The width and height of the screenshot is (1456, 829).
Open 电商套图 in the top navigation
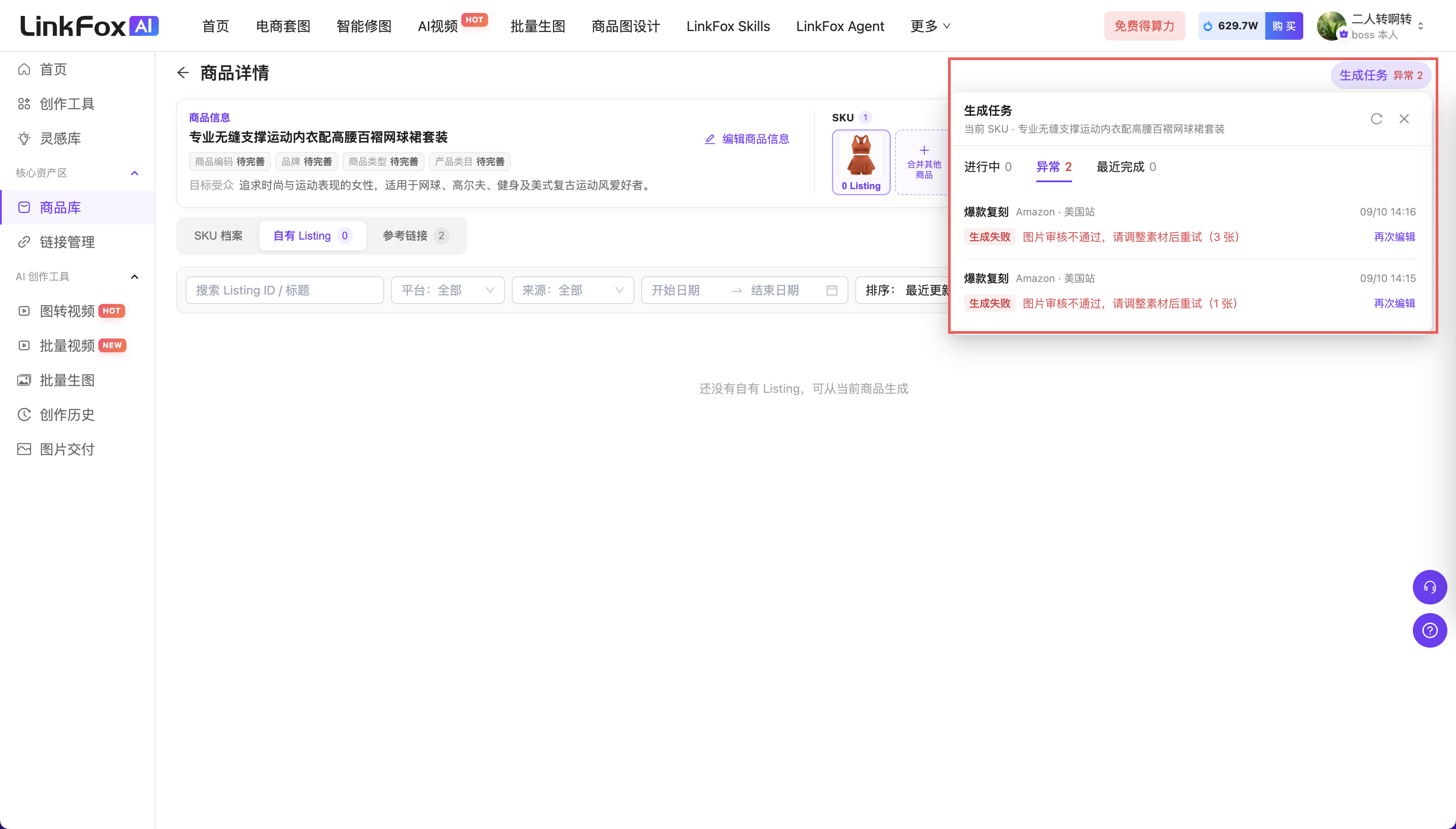pyautogui.click(x=283, y=26)
